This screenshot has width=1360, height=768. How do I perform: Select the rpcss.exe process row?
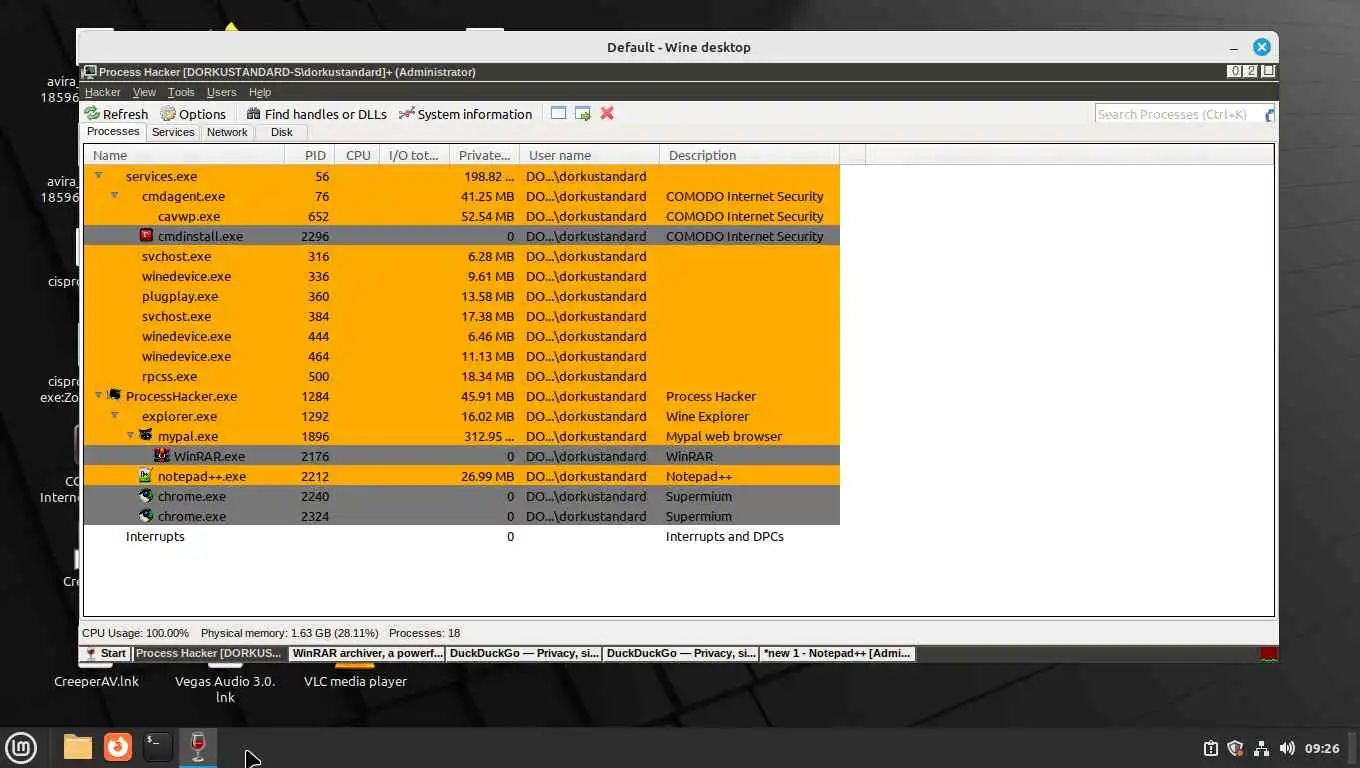[462, 376]
